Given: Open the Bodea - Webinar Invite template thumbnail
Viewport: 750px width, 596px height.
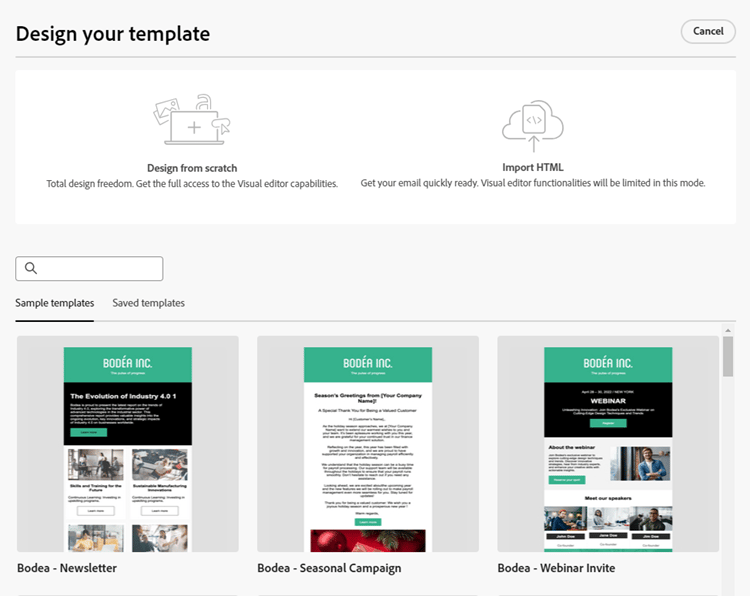Looking at the screenshot, I should pos(608,444).
